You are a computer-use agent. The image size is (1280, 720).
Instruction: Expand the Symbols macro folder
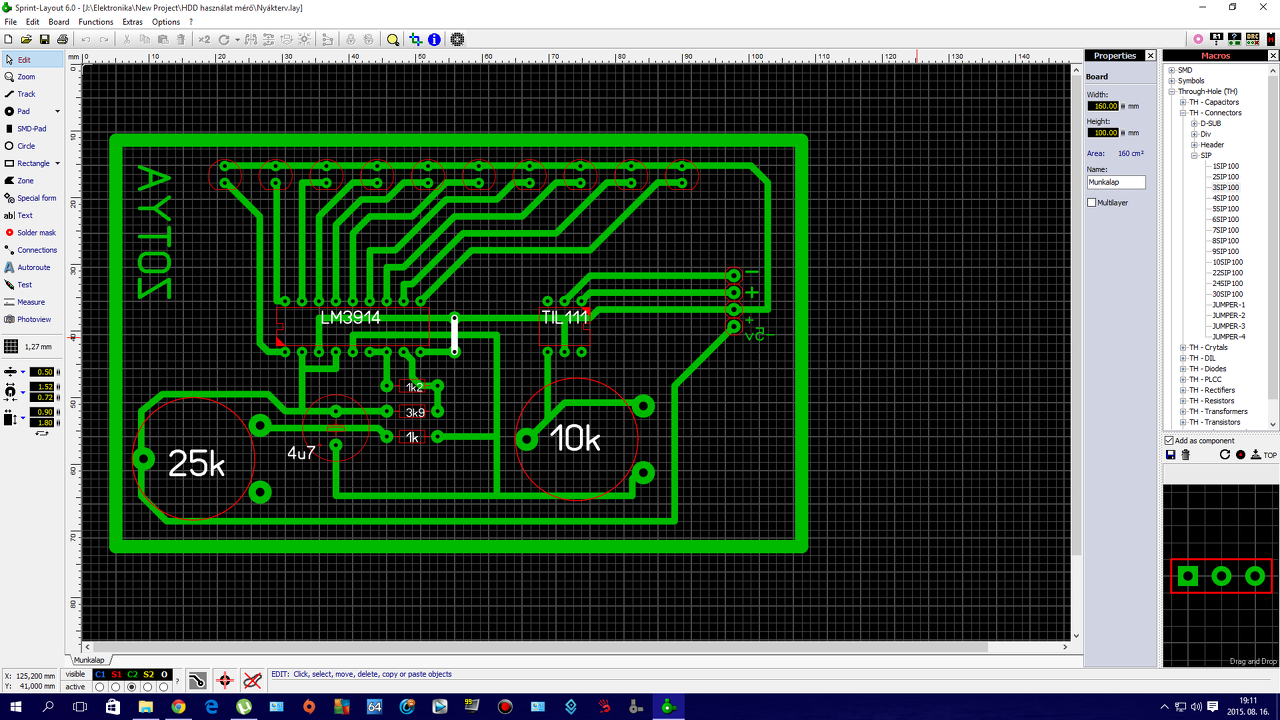tap(1172, 81)
